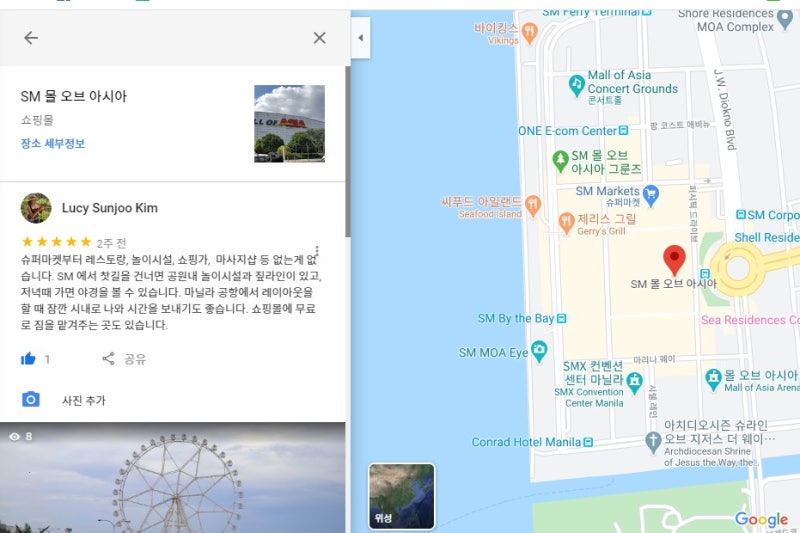This screenshot has height=533, width=800.
Task: Close the place panel with X
Action: [319, 38]
